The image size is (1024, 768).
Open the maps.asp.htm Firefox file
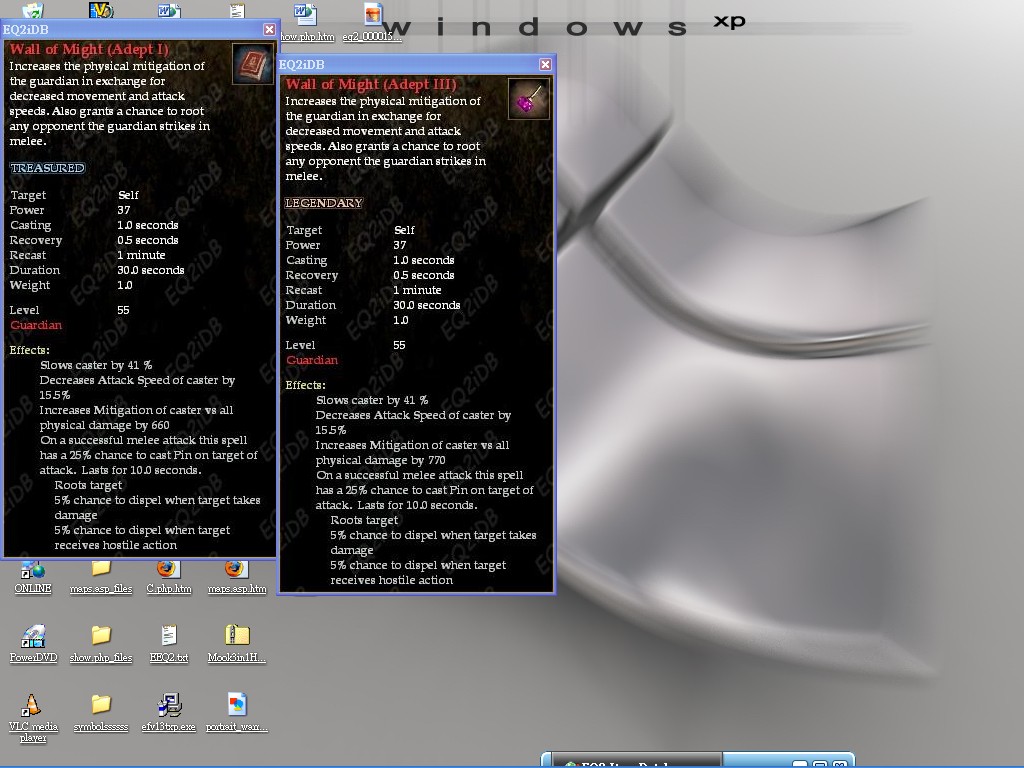point(236,569)
